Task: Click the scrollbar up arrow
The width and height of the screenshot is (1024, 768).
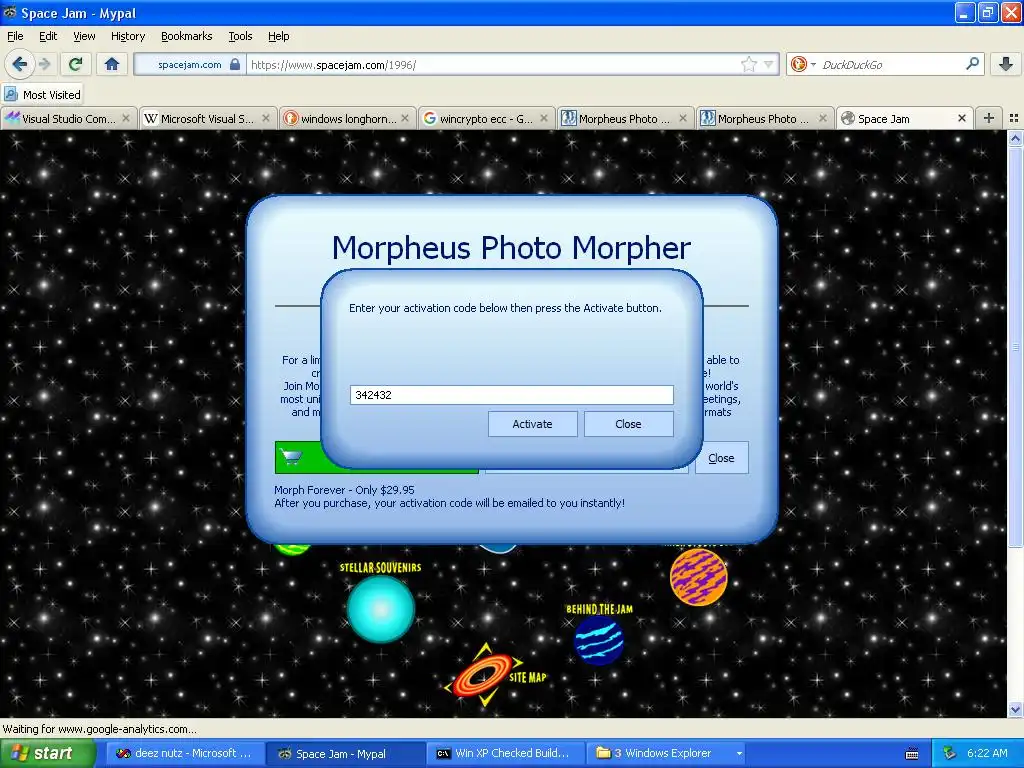Action: (x=1015, y=138)
